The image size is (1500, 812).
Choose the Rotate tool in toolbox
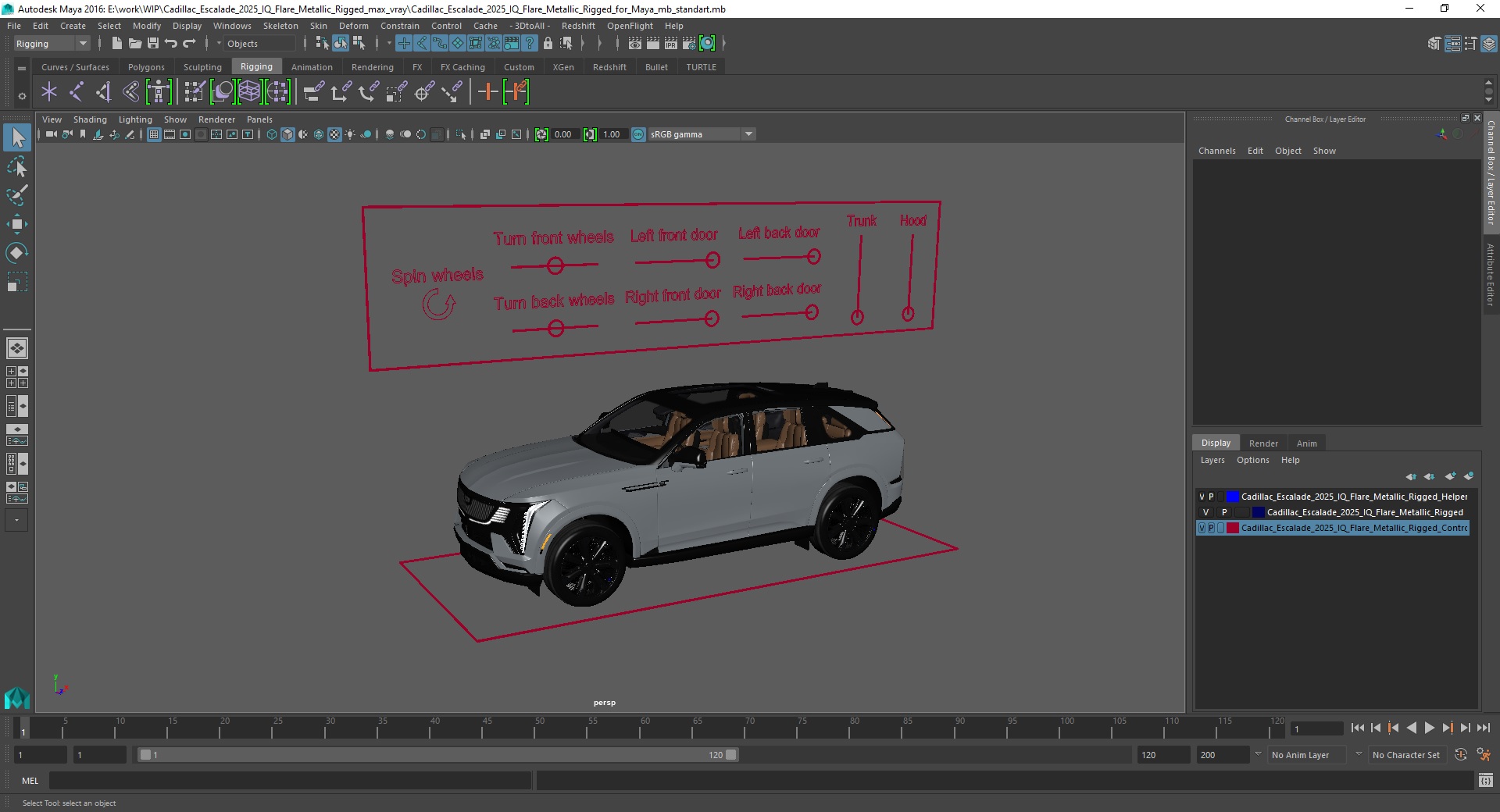coord(17,252)
